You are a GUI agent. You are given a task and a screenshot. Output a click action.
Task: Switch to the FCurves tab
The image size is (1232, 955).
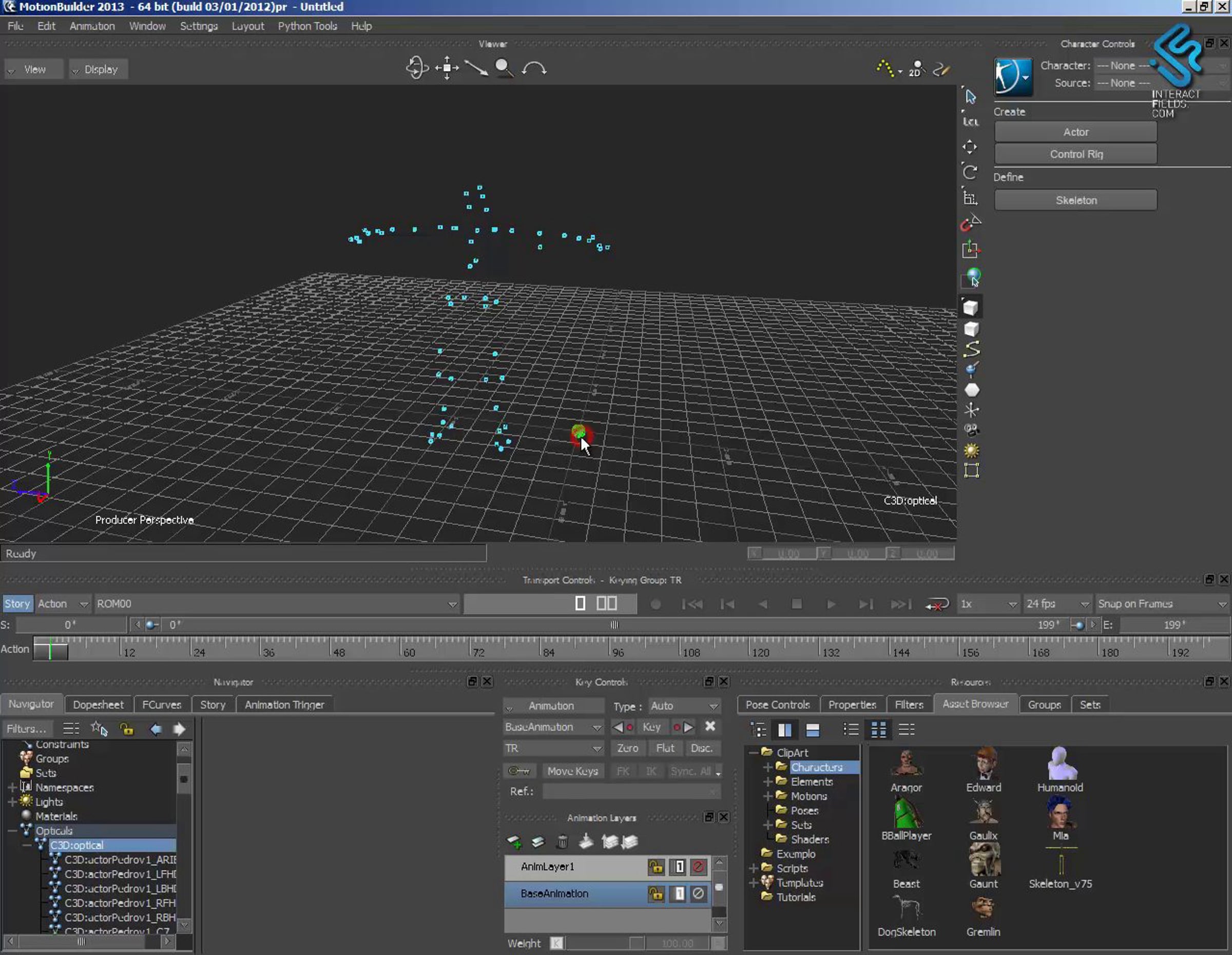pyautogui.click(x=161, y=704)
